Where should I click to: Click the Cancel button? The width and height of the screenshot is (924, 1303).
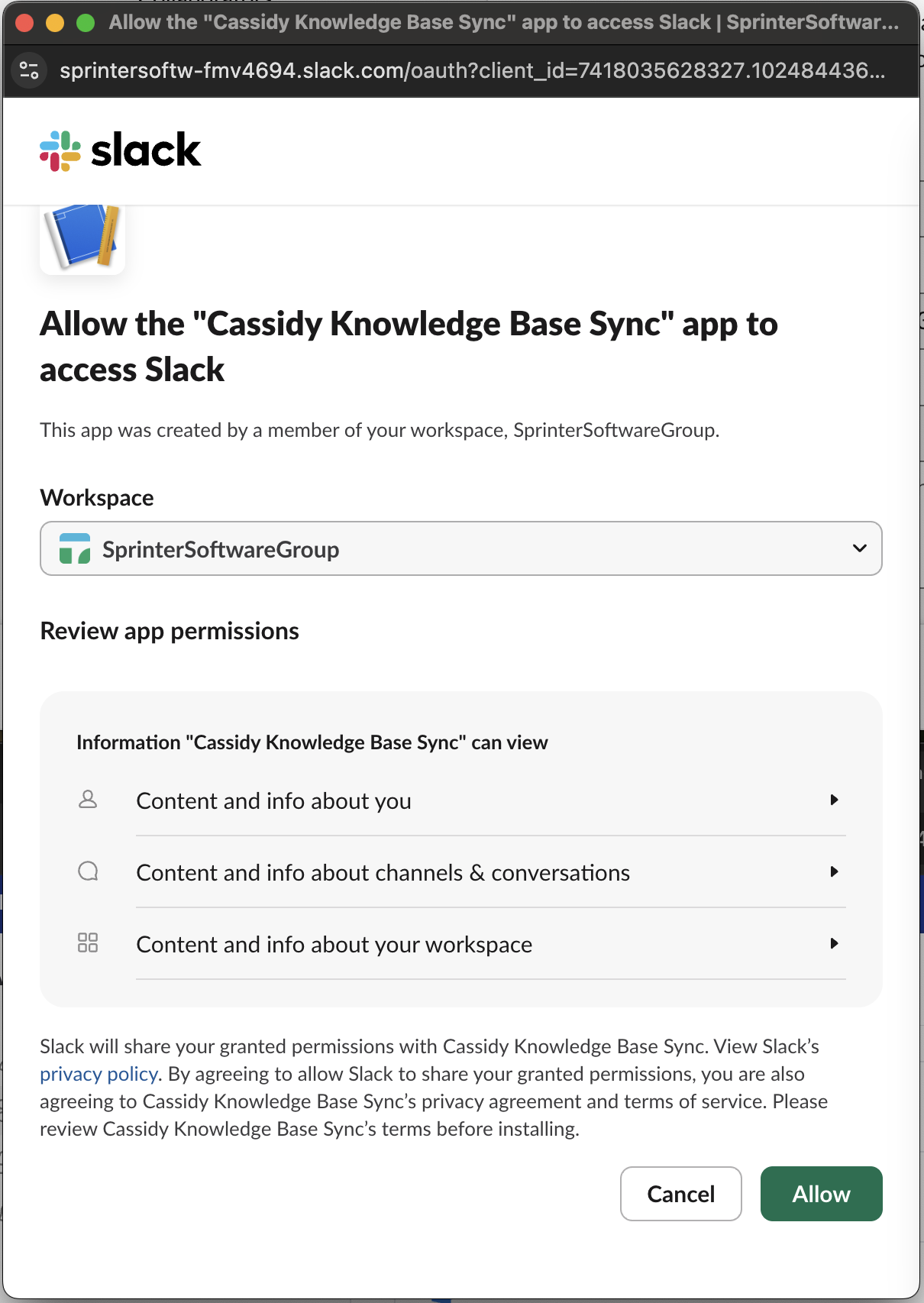[x=681, y=1194]
